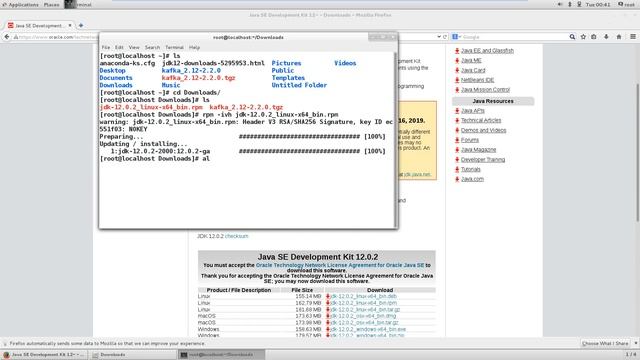Download jdk-12.0.2_linux-x64_bin.tar.gz

pos(365,310)
